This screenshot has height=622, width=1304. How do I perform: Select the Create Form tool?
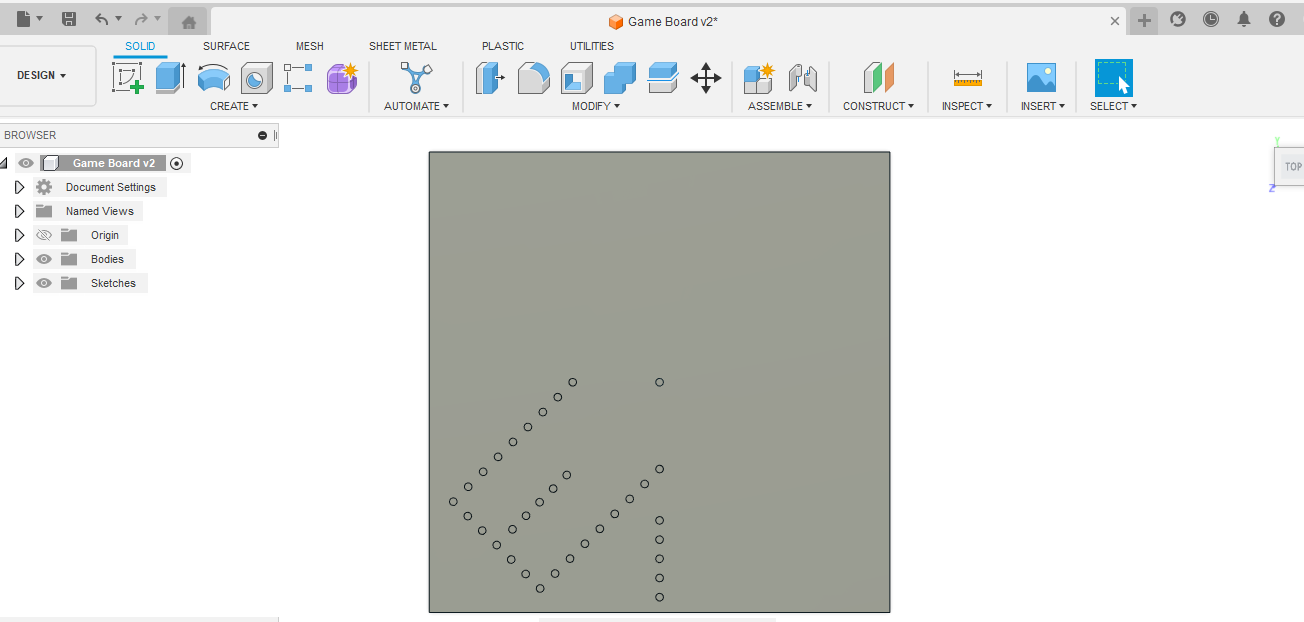coord(342,78)
